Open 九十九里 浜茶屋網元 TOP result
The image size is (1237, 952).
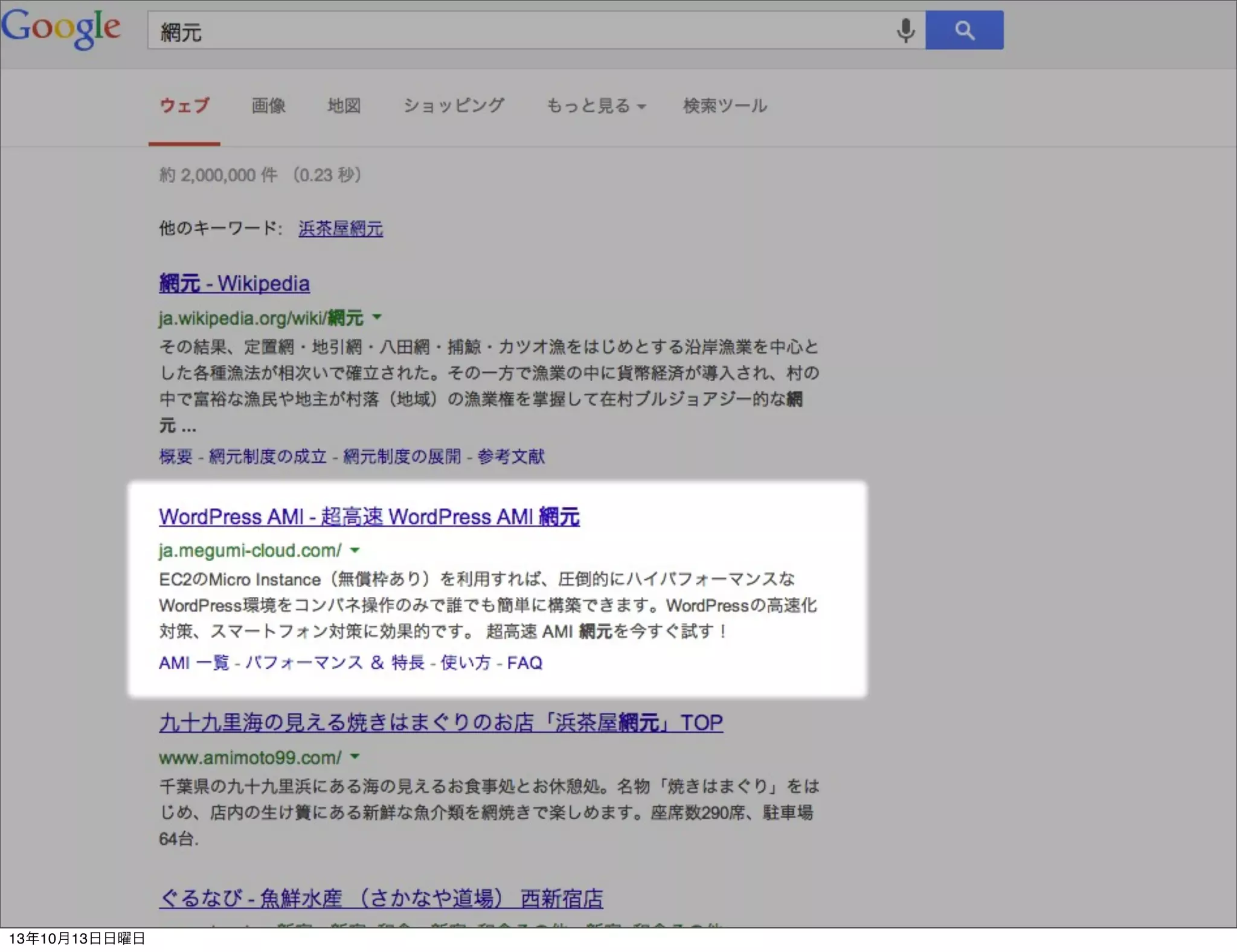441,722
